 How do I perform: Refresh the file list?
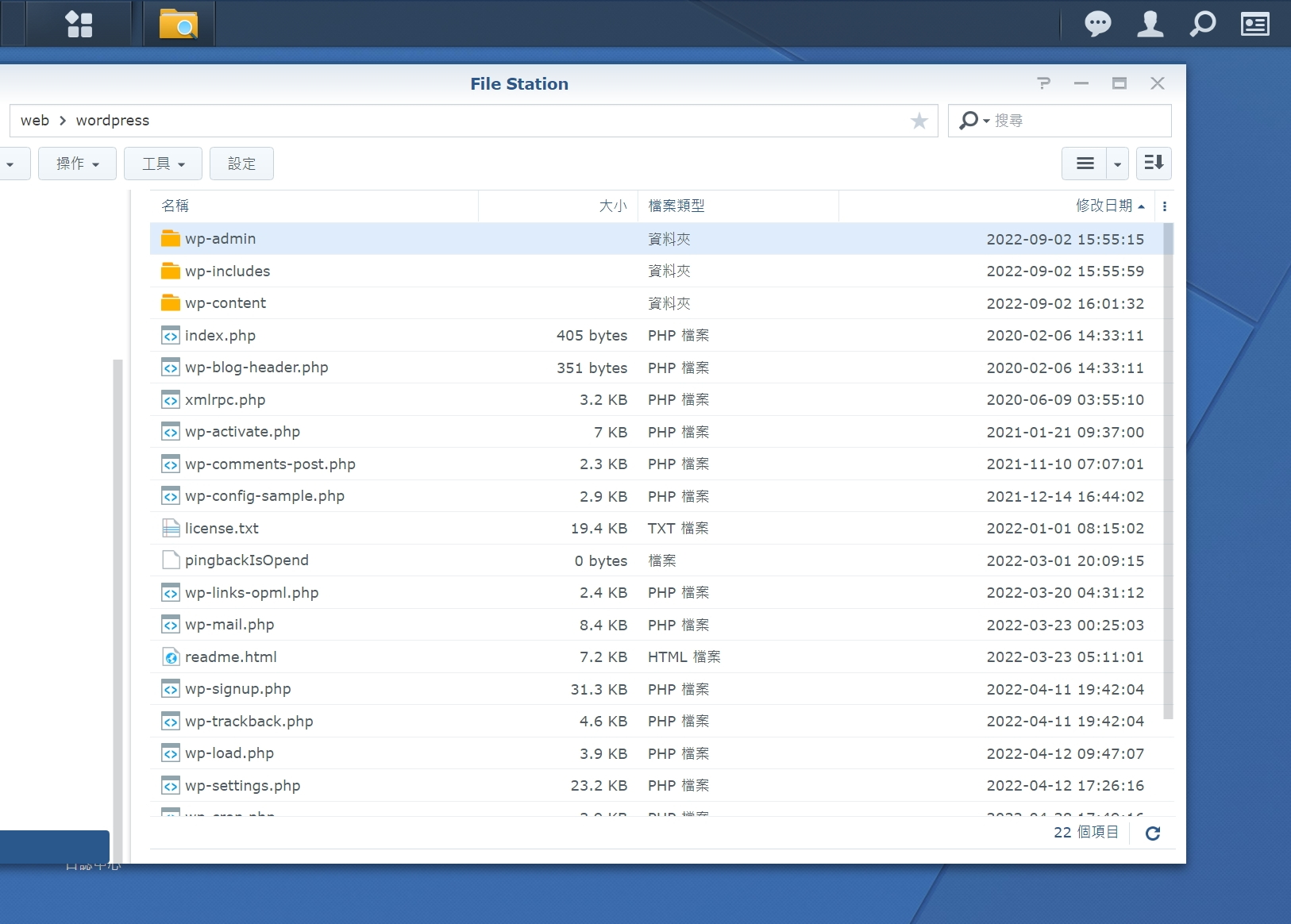(1153, 833)
